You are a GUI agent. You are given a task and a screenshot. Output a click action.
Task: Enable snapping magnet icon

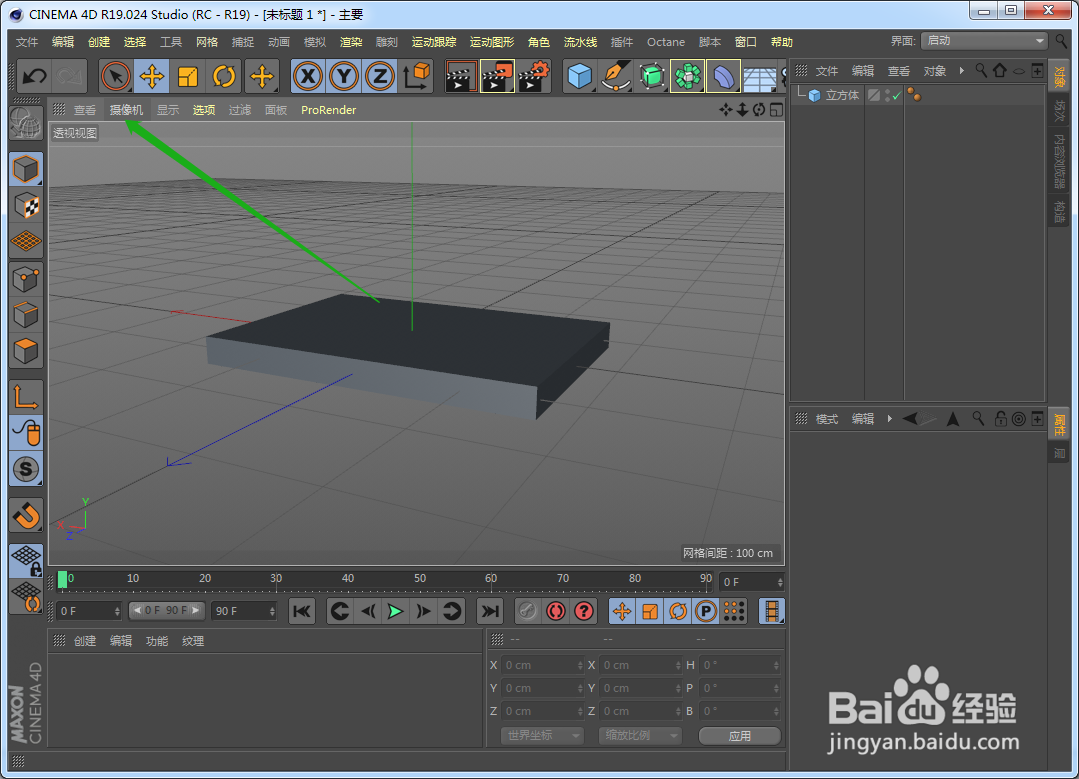(x=26, y=515)
